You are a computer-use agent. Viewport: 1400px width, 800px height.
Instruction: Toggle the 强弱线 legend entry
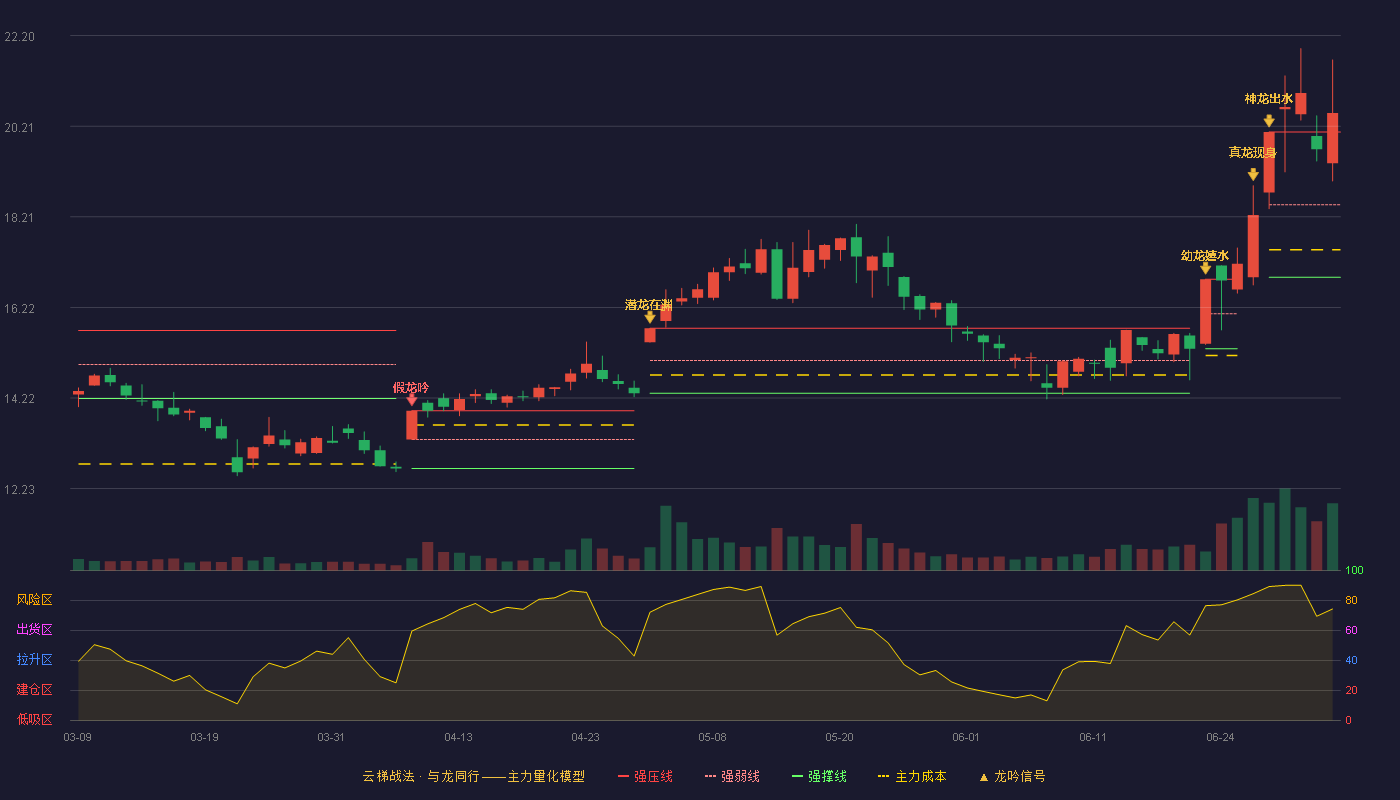click(732, 777)
